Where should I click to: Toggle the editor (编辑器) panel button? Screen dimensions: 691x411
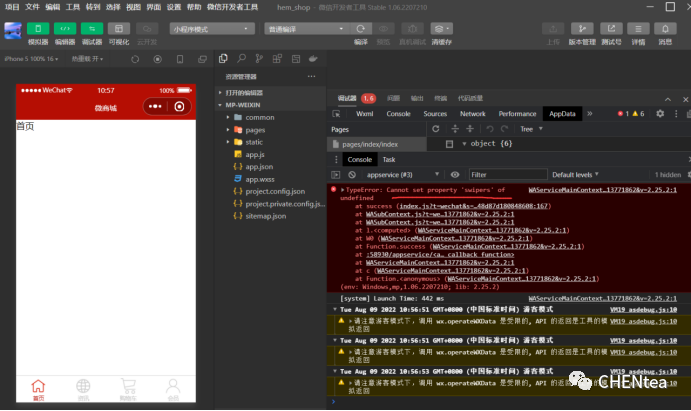point(65,29)
